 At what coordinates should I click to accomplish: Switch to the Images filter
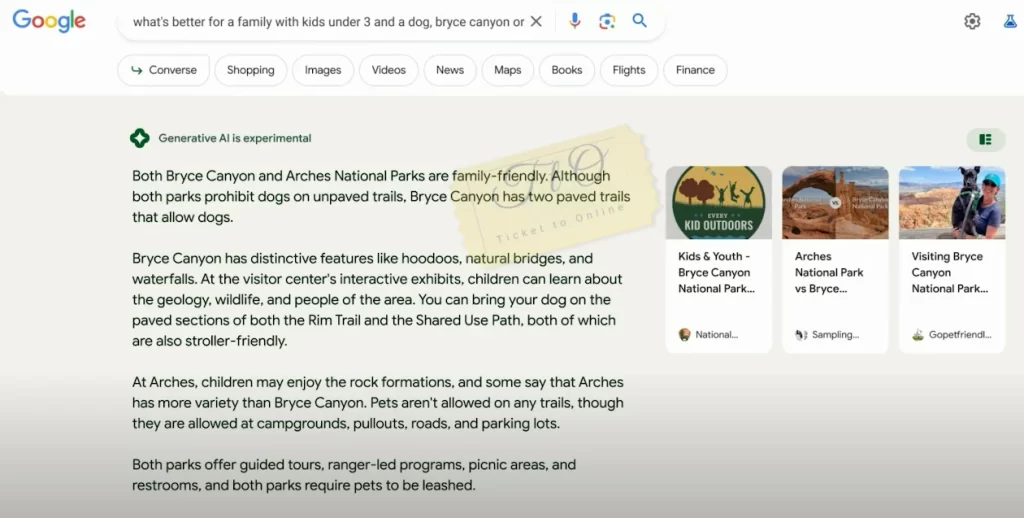[323, 70]
